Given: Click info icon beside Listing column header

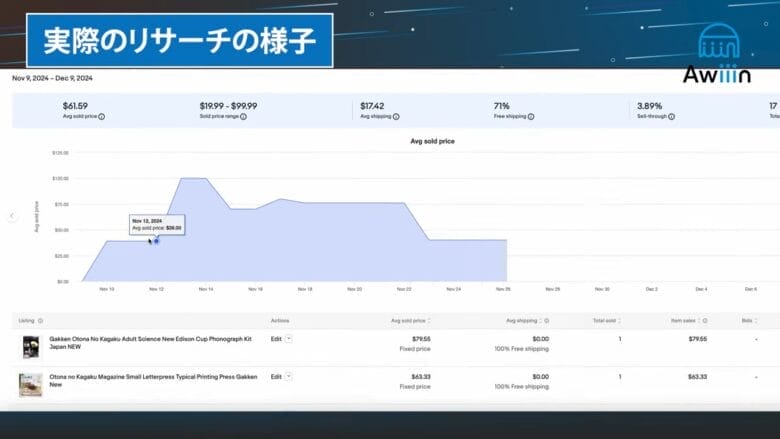Looking at the screenshot, I should click(x=40, y=321).
